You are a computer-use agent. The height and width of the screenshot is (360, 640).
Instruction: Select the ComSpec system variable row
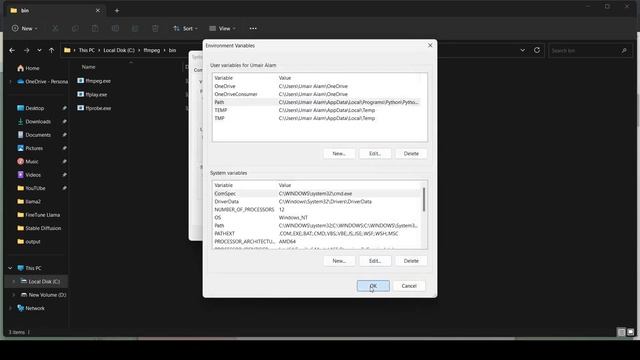pyautogui.click(x=317, y=193)
